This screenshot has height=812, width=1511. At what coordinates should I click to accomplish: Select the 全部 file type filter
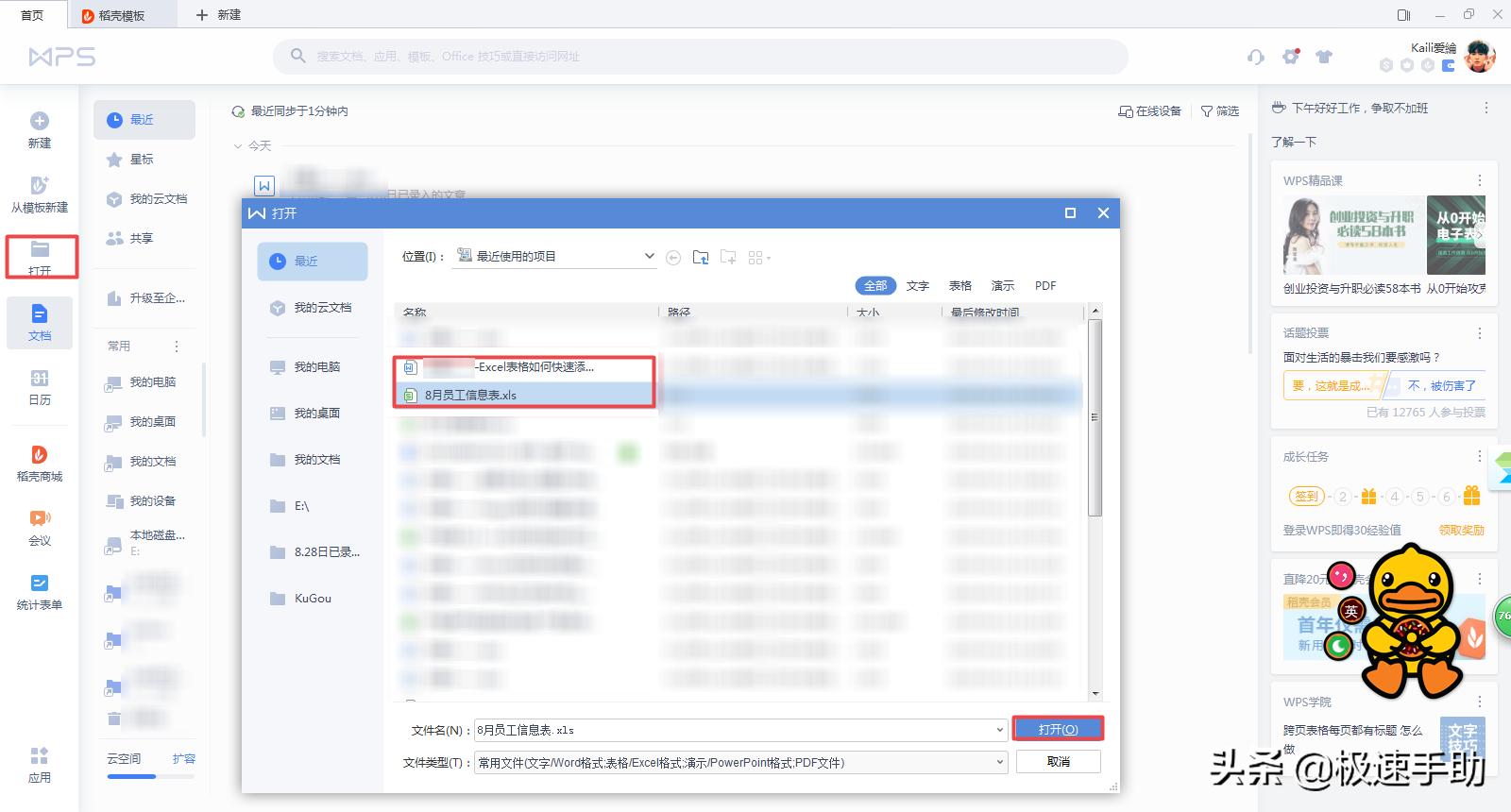tap(875, 286)
